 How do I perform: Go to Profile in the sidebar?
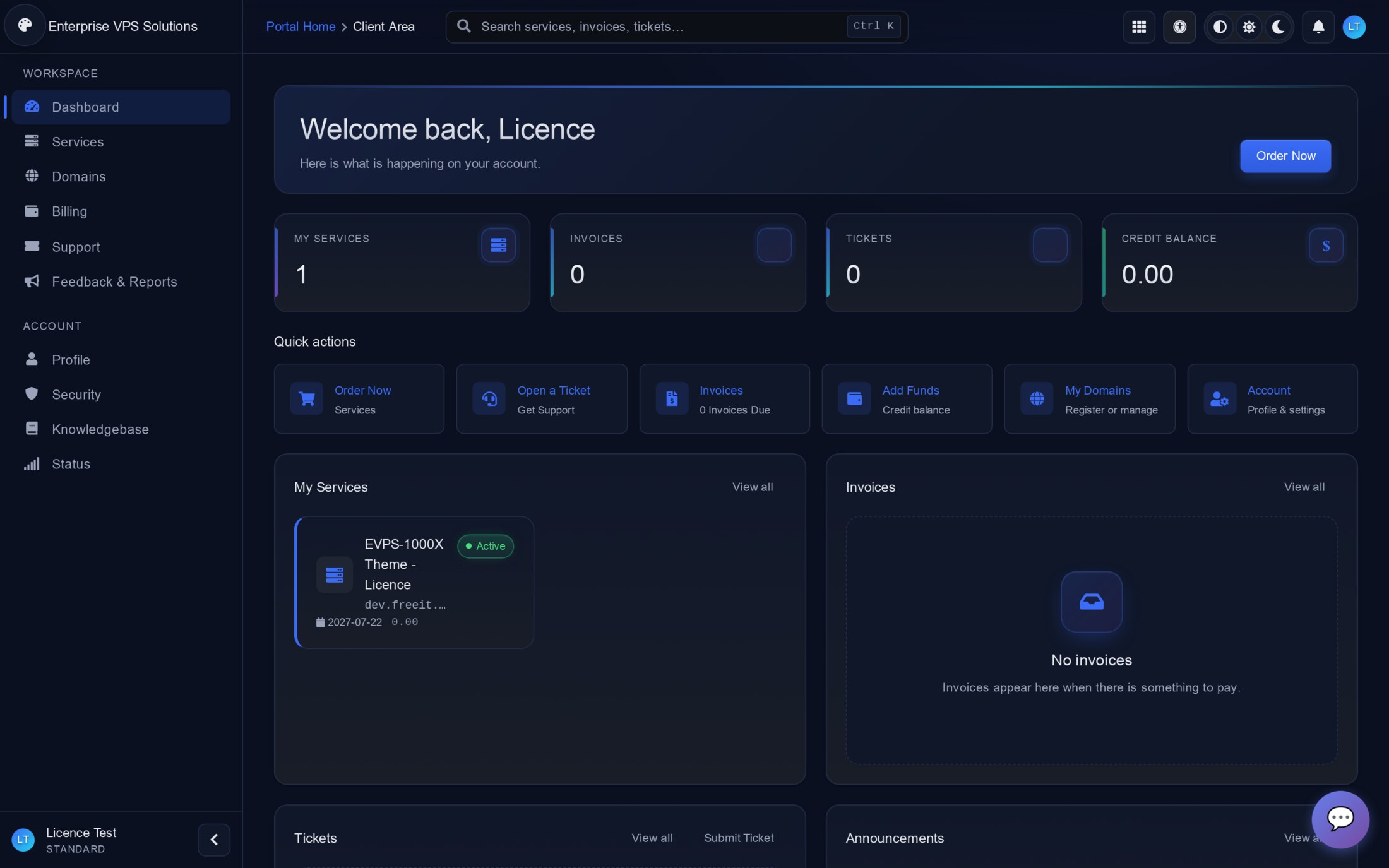click(121, 359)
